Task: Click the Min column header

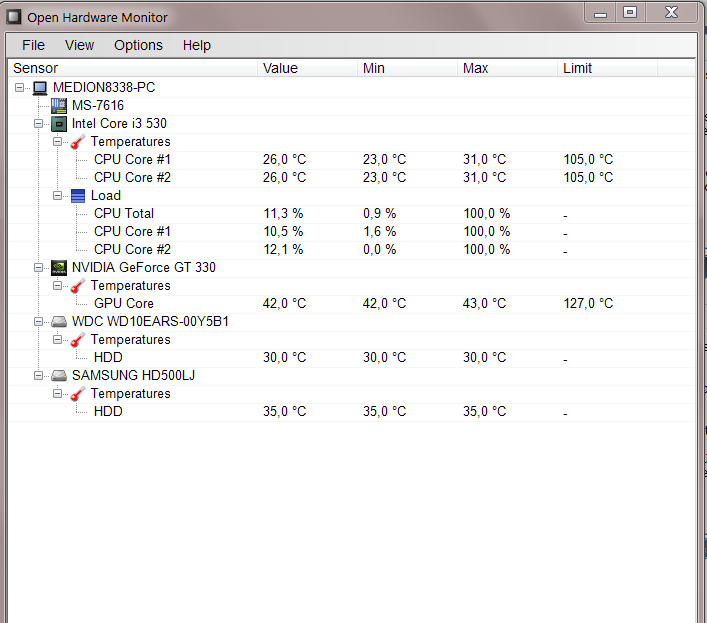Action: click(x=408, y=68)
